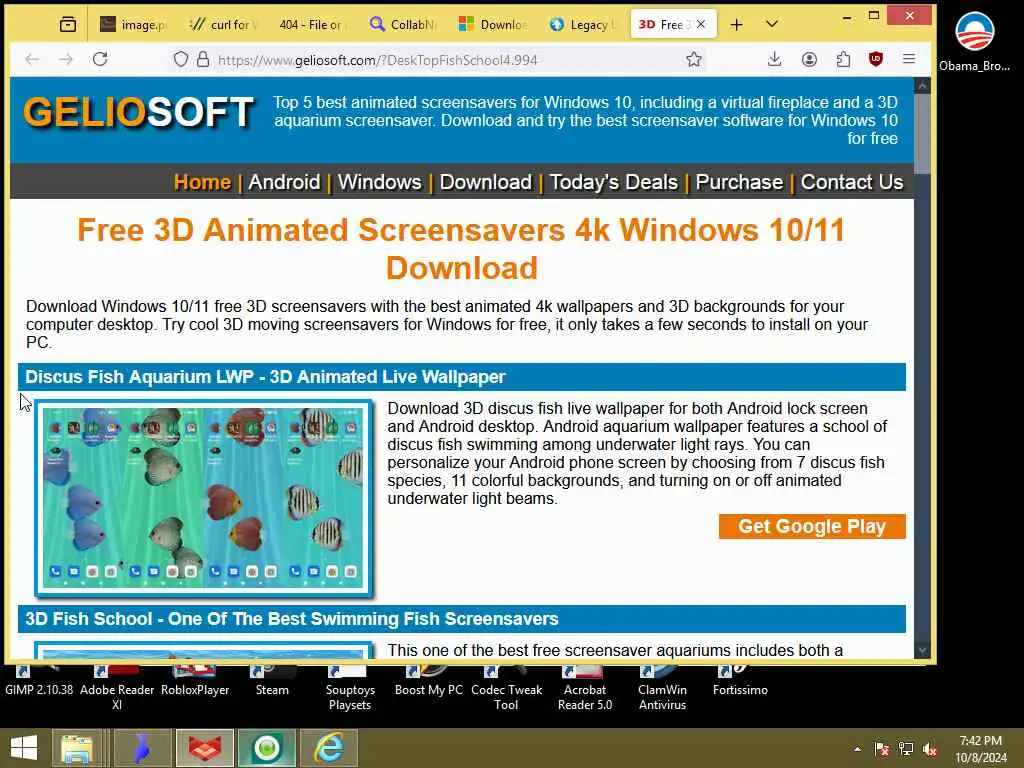Open Internet Explorer from the taskbar

329,748
